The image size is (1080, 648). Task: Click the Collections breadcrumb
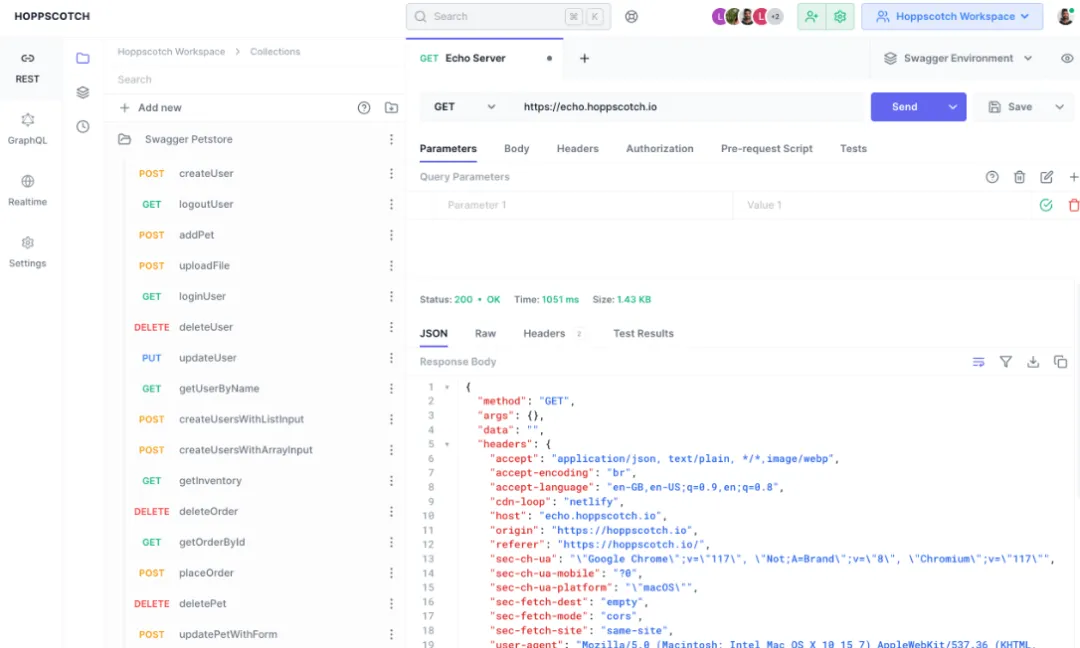(275, 52)
